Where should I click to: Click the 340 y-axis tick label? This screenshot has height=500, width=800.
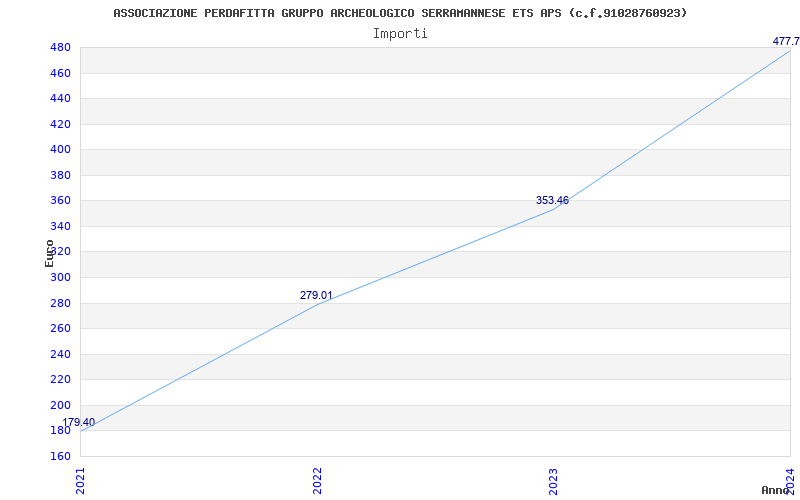(60, 227)
